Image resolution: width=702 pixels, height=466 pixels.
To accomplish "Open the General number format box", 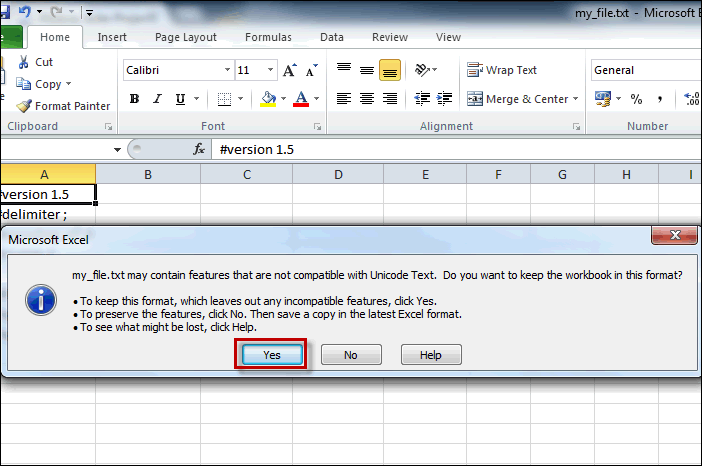I will 646,70.
